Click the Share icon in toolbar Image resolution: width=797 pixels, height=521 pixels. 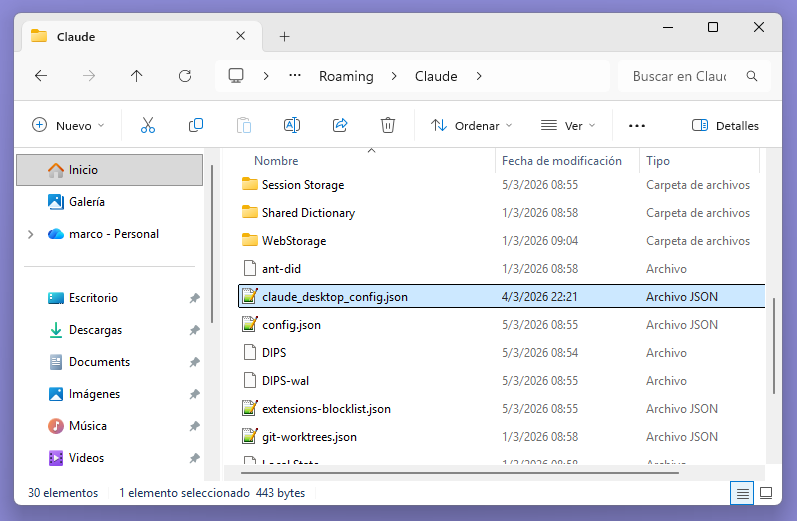click(x=340, y=125)
